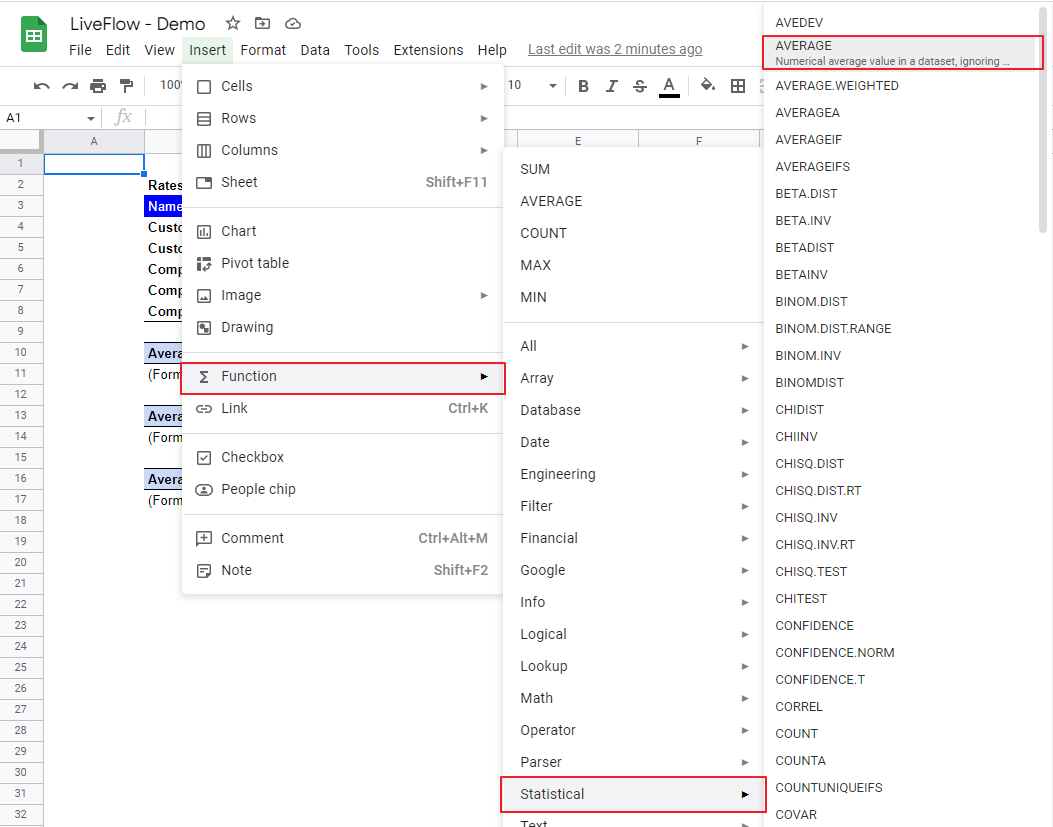The width and height of the screenshot is (1053, 827).
Task: Activate the paint format tool
Action: click(126, 85)
